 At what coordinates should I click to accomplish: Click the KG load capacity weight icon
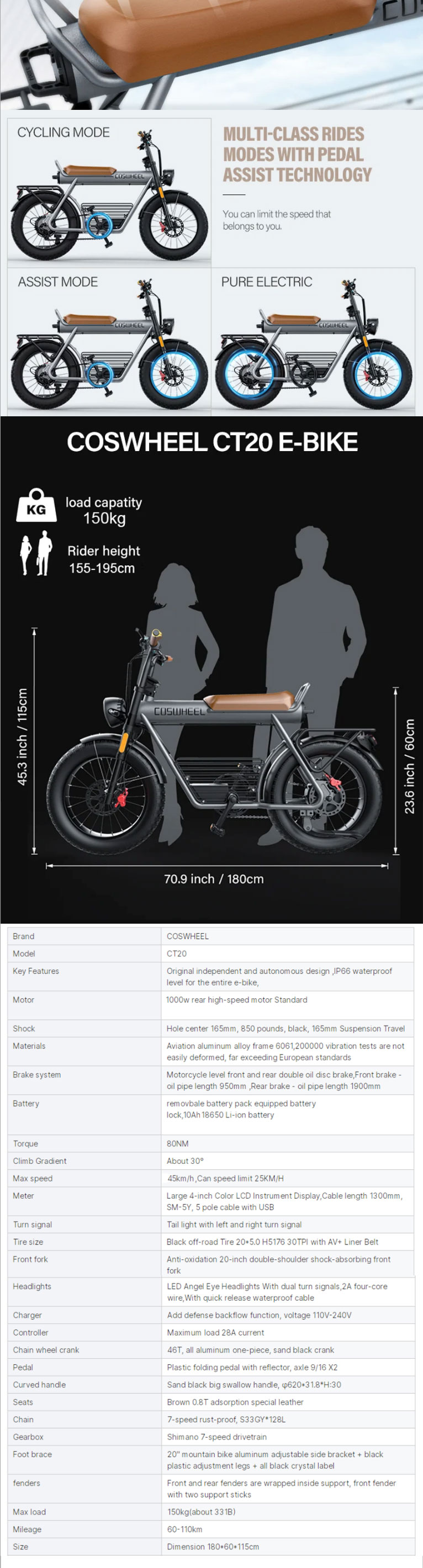point(36,505)
